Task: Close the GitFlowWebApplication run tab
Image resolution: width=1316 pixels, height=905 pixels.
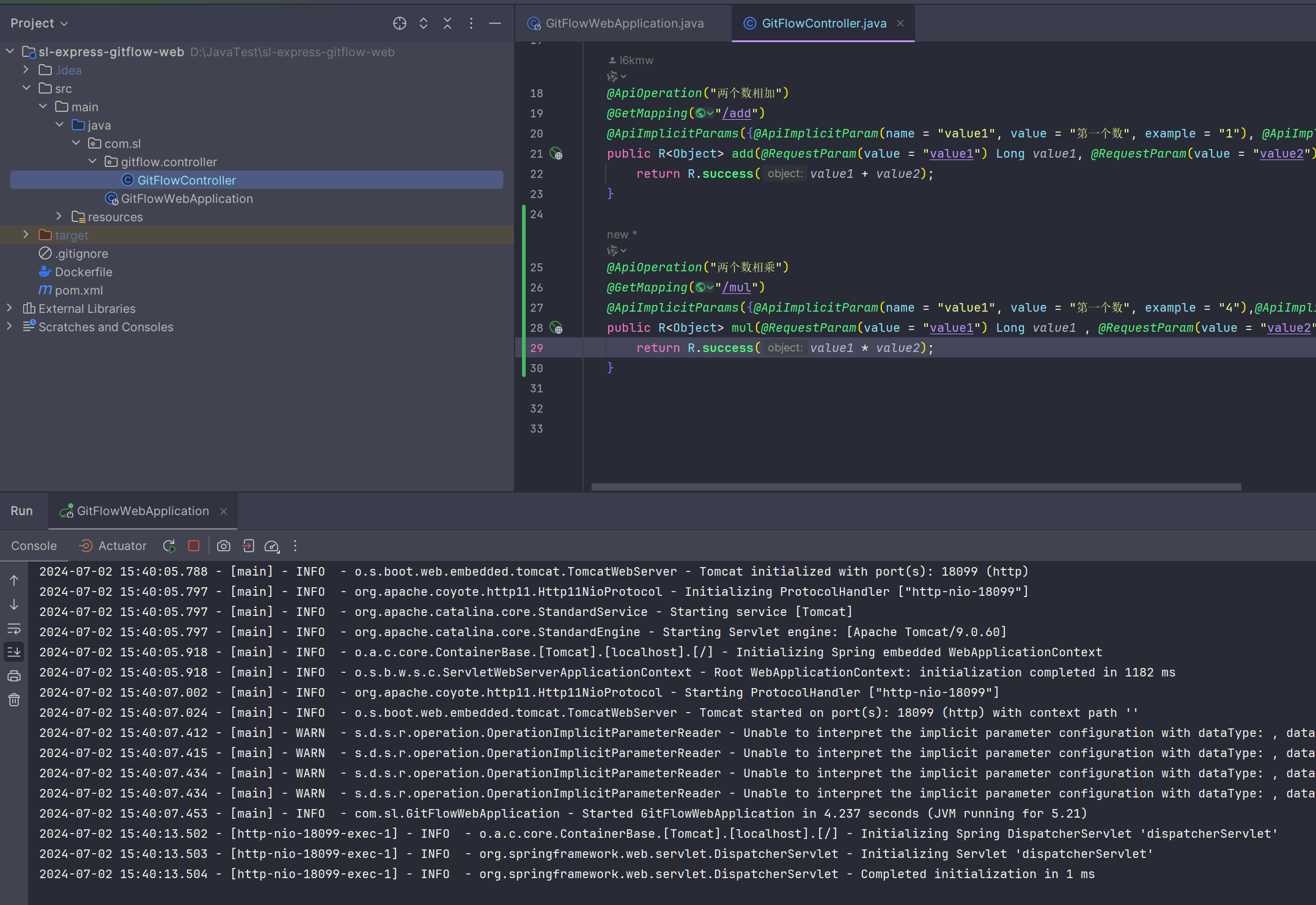Action: (224, 511)
